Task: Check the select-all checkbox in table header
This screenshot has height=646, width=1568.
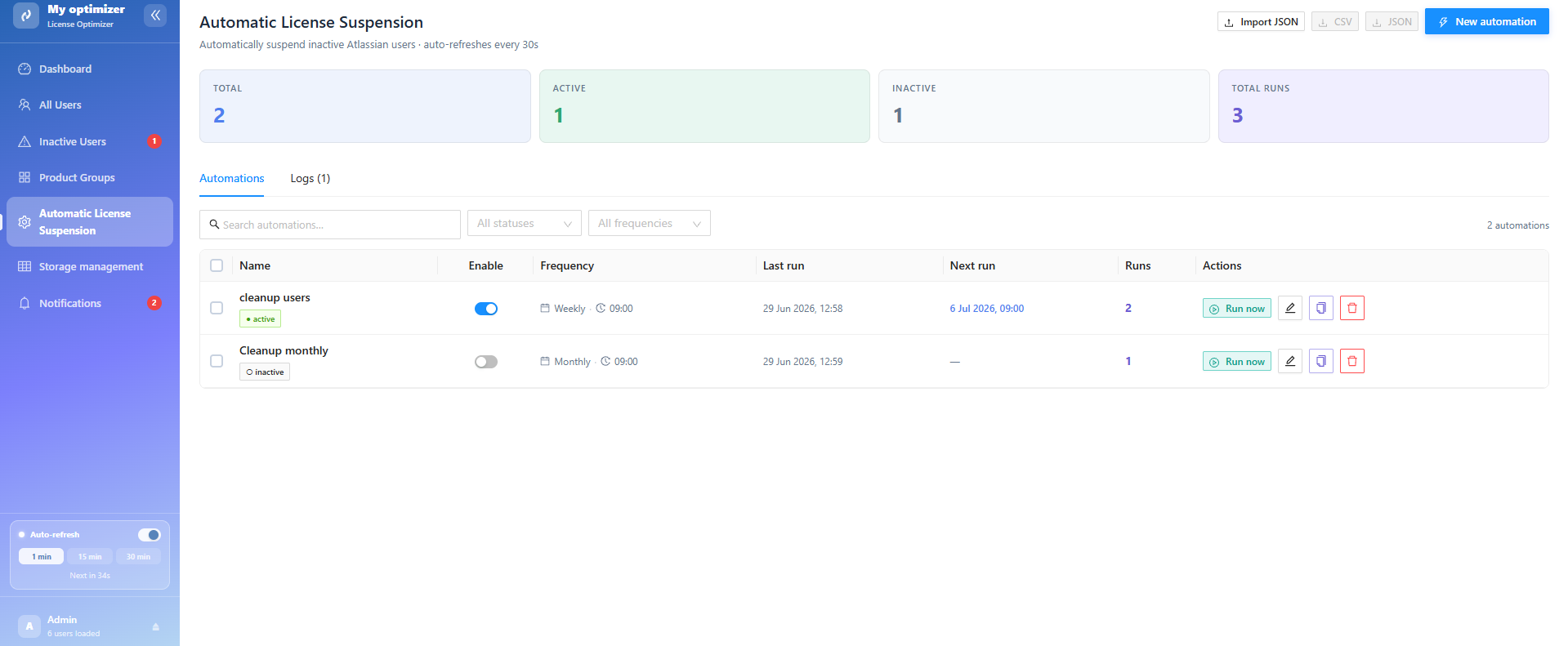Action: 217,265
